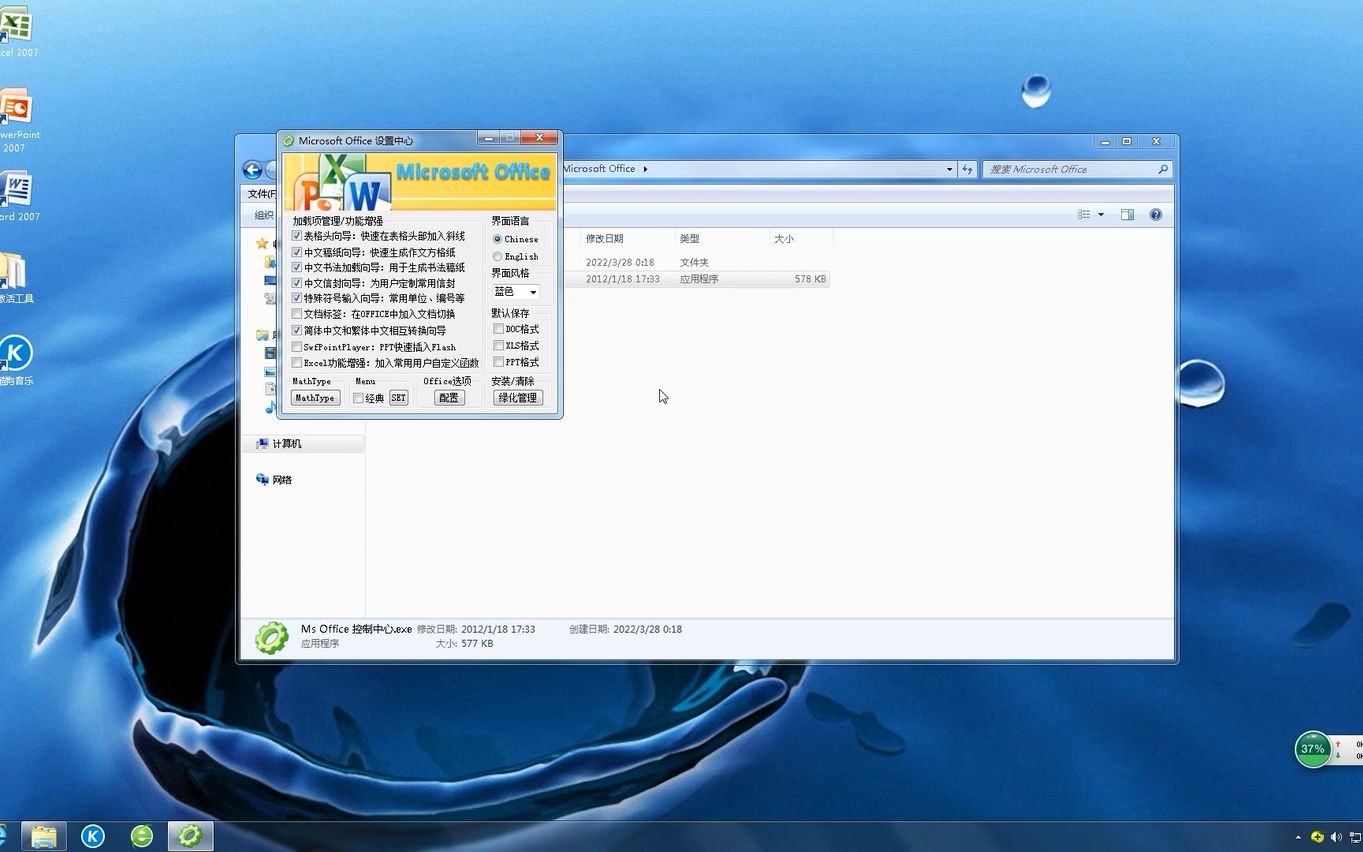Enable 文档标签 document tabs option
Viewport: 1363px width, 852px height.
click(297, 314)
